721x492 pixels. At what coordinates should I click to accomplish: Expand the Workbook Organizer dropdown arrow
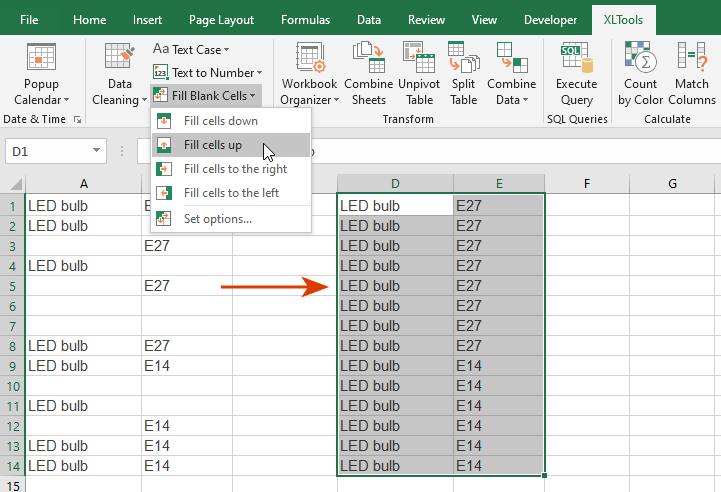(336, 100)
